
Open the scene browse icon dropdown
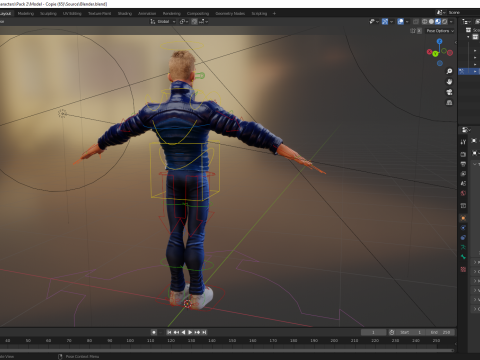[x=441, y=12]
